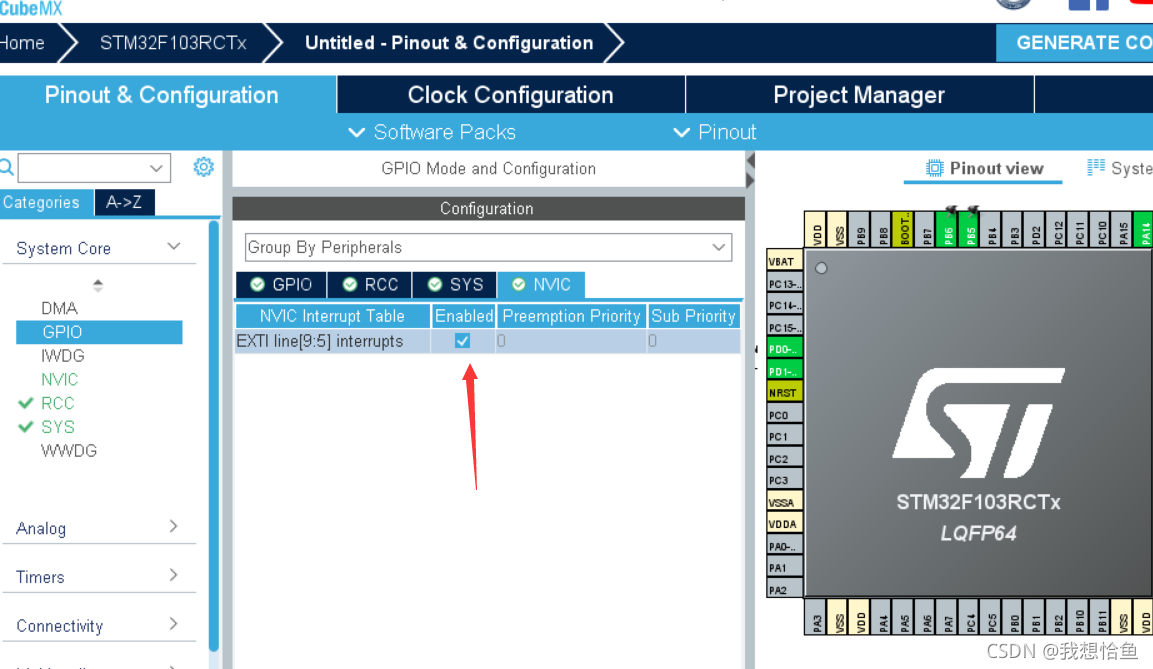Screen dimensions: 1153x669
Task: Open the GPIO configuration tab
Action: [x=281, y=285]
